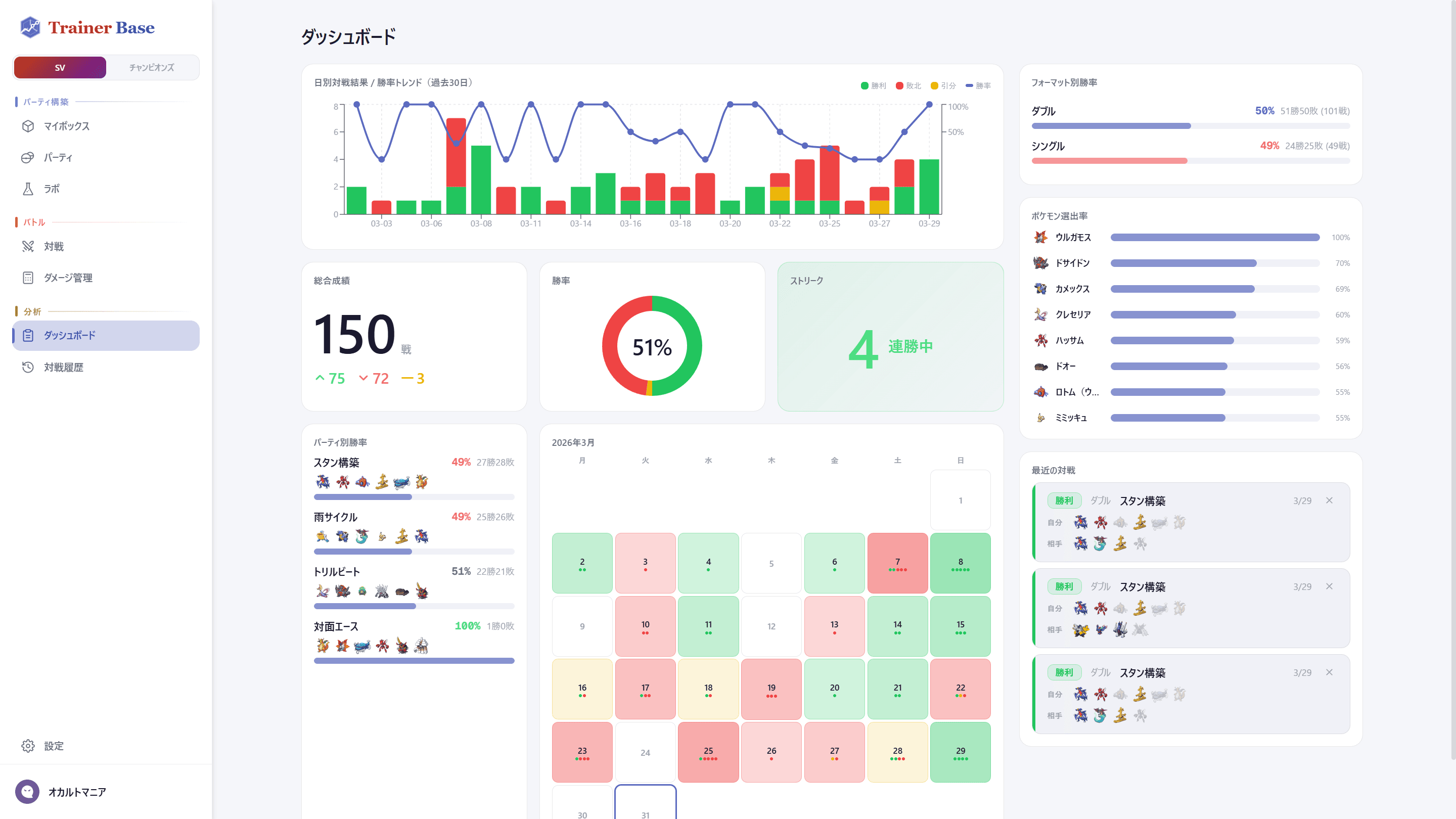Open 設定 gear icon
The image size is (1456, 819).
[28, 746]
